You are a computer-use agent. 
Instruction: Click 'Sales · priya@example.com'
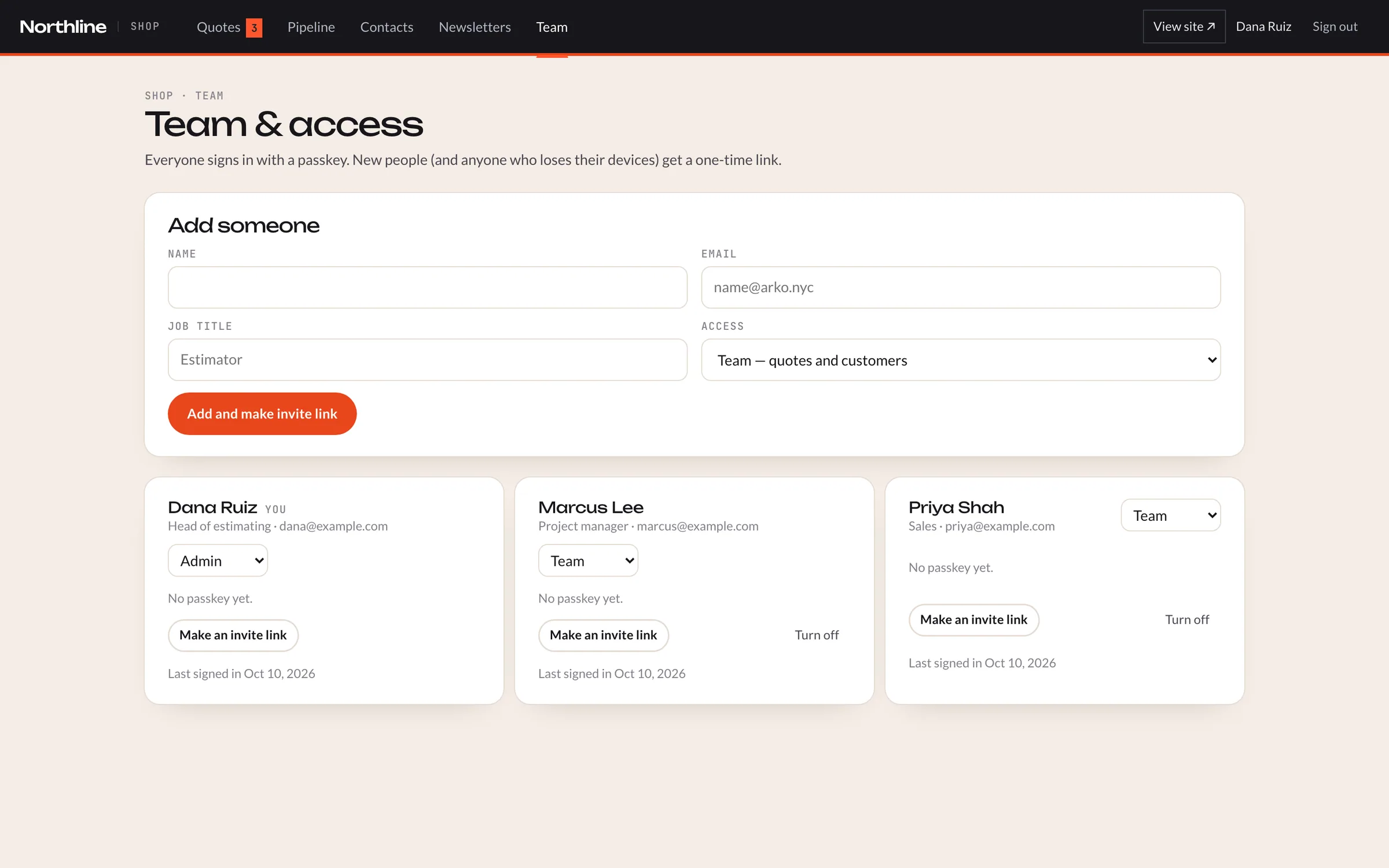[x=982, y=526]
